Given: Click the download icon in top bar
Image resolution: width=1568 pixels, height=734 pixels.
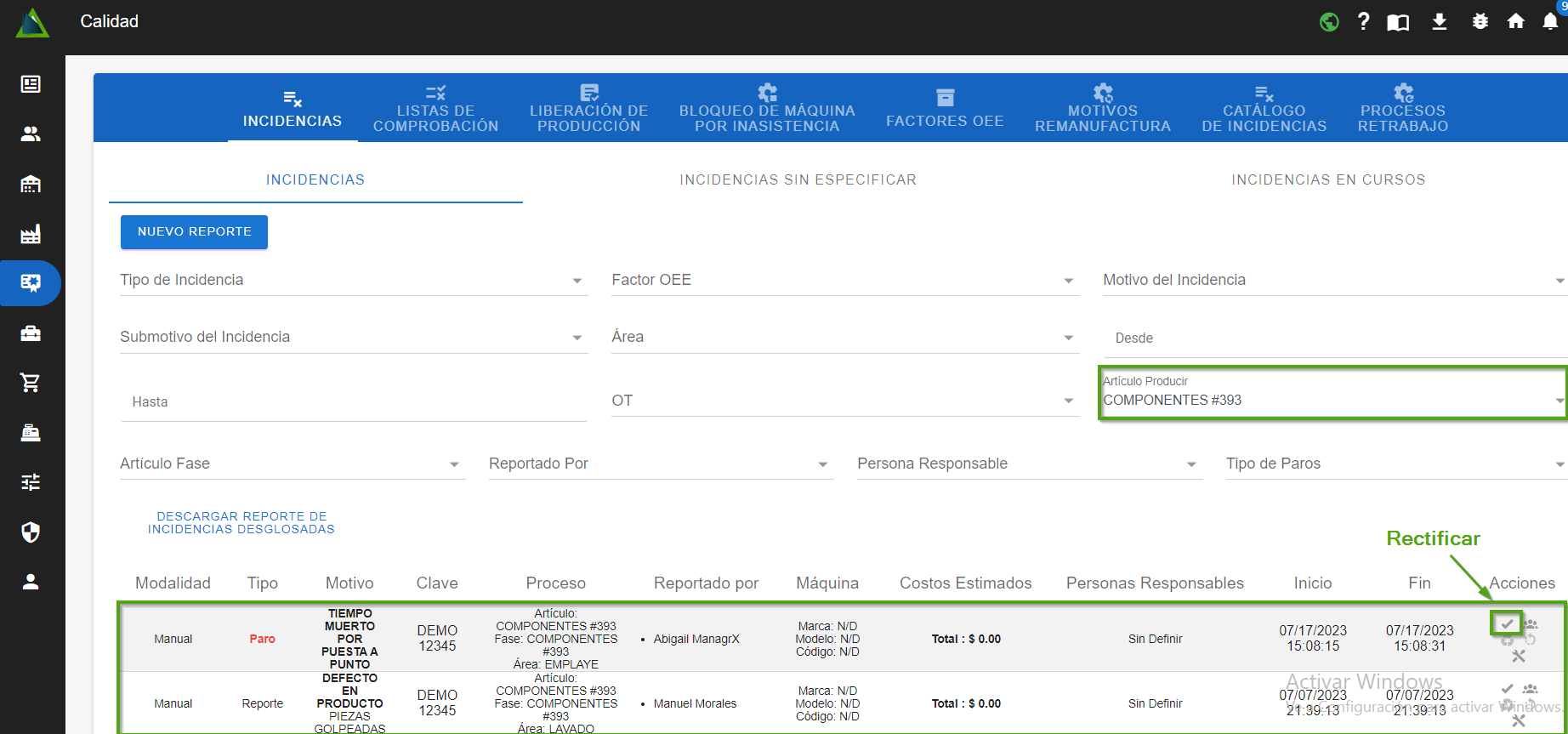Looking at the screenshot, I should [1439, 22].
